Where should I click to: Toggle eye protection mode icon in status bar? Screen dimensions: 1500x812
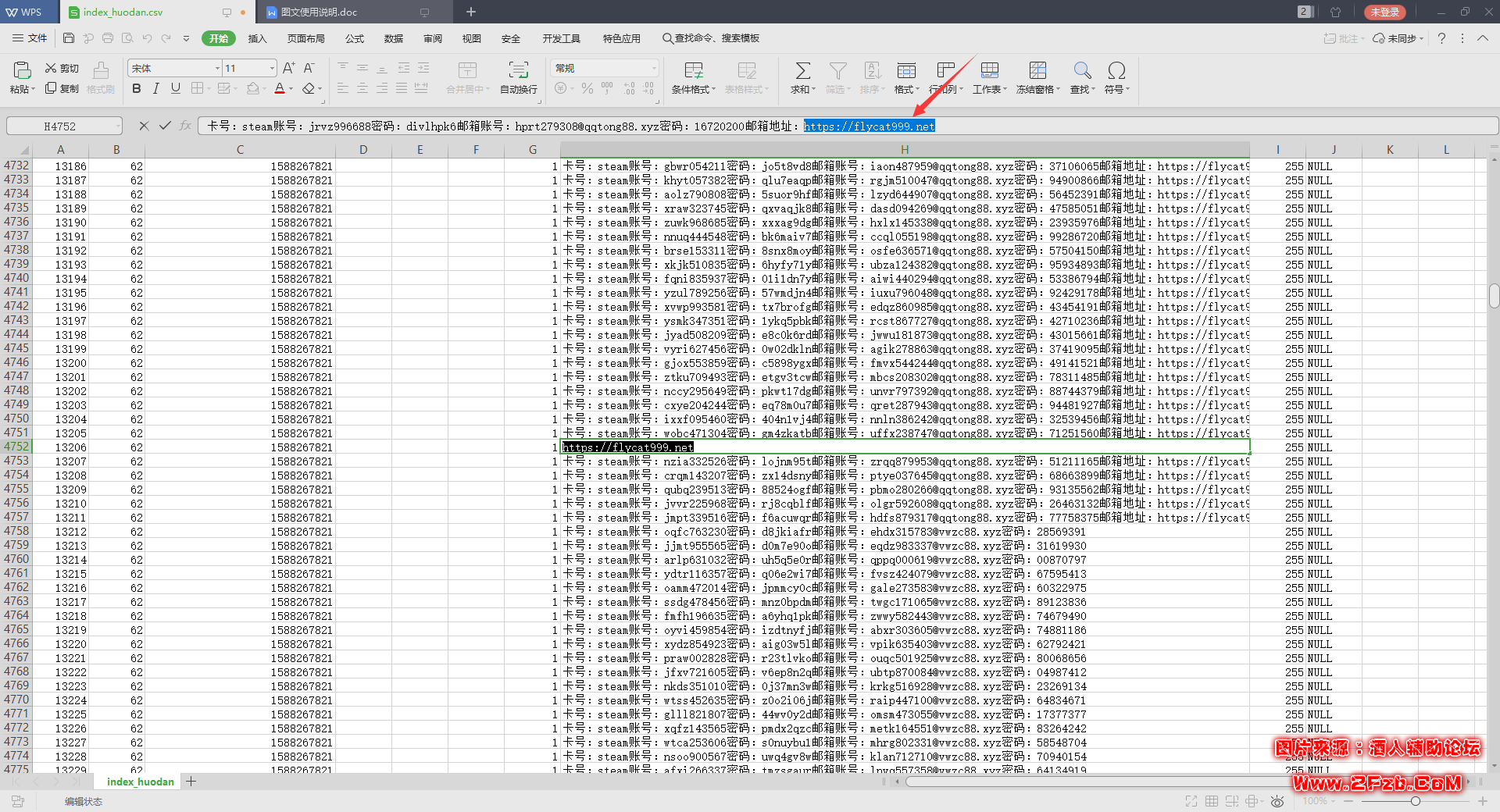click(x=1277, y=801)
